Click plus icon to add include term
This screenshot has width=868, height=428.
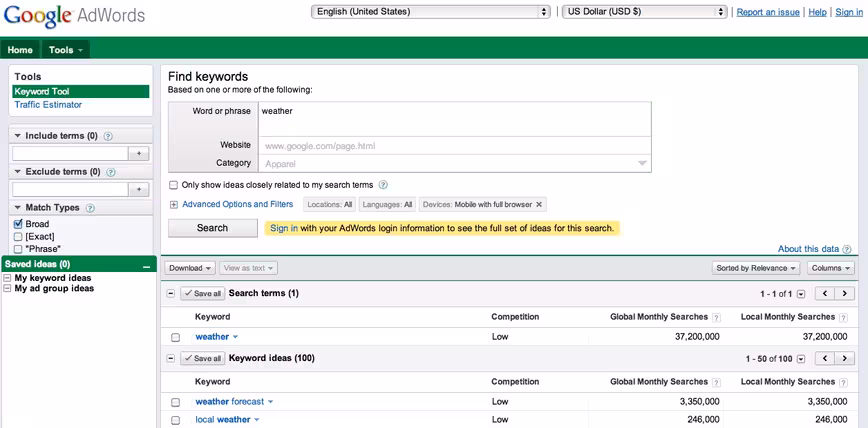[x=138, y=154]
